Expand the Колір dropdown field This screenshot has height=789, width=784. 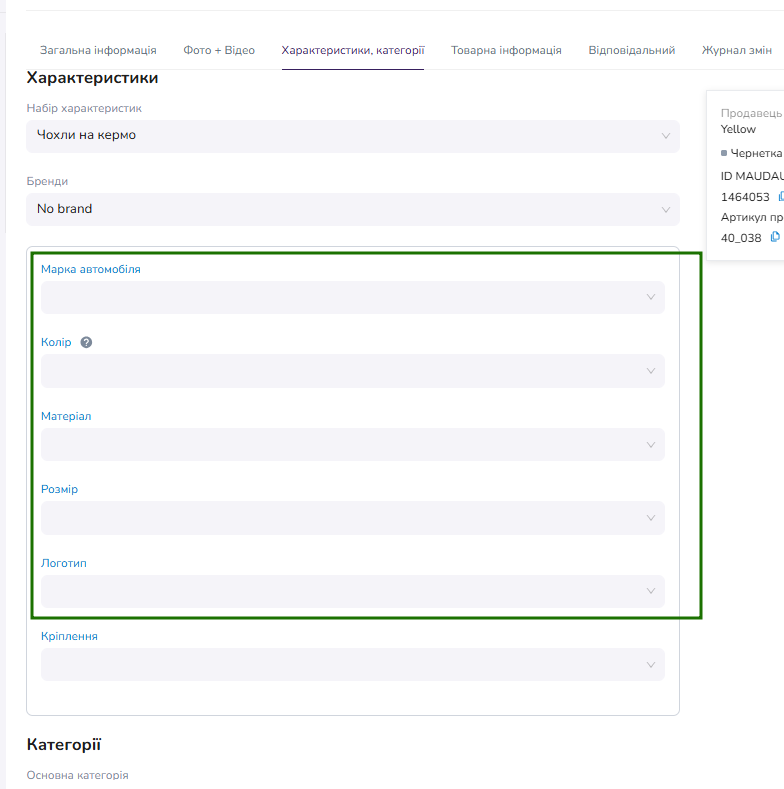tap(353, 371)
